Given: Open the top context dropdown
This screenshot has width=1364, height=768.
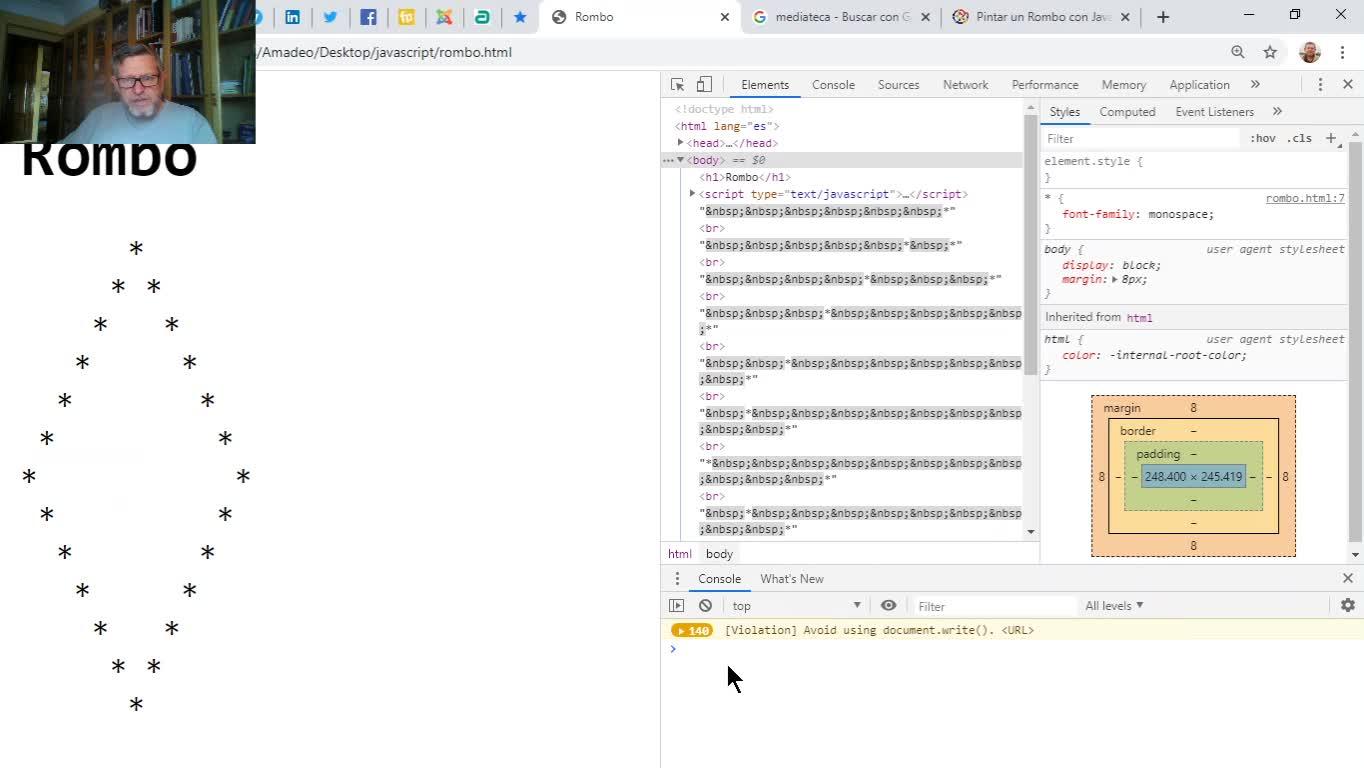Looking at the screenshot, I should point(796,606).
